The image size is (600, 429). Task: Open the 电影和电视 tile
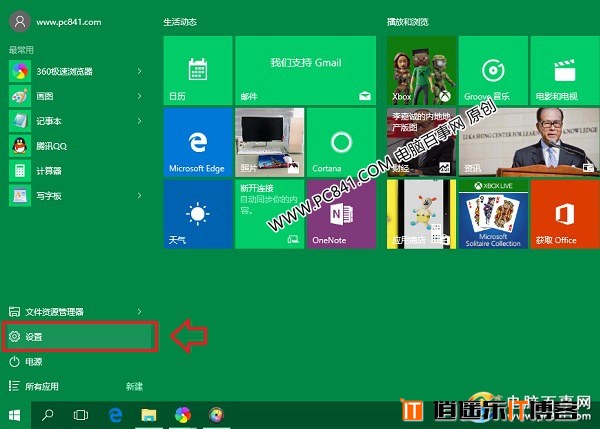[565, 70]
